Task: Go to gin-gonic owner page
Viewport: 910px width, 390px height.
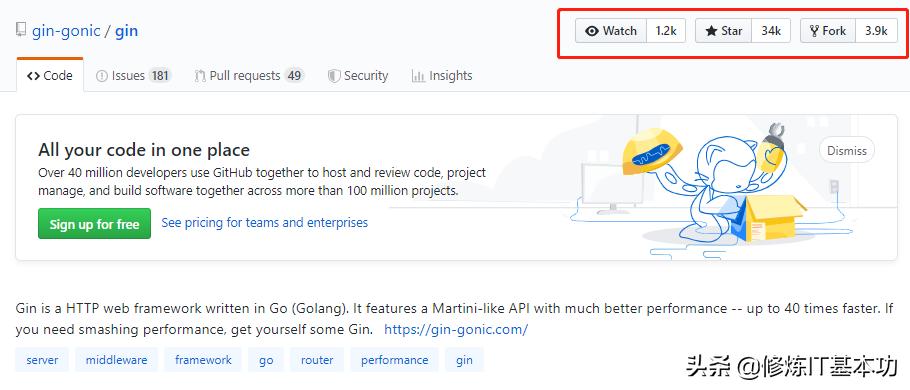Action: [66, 31]
